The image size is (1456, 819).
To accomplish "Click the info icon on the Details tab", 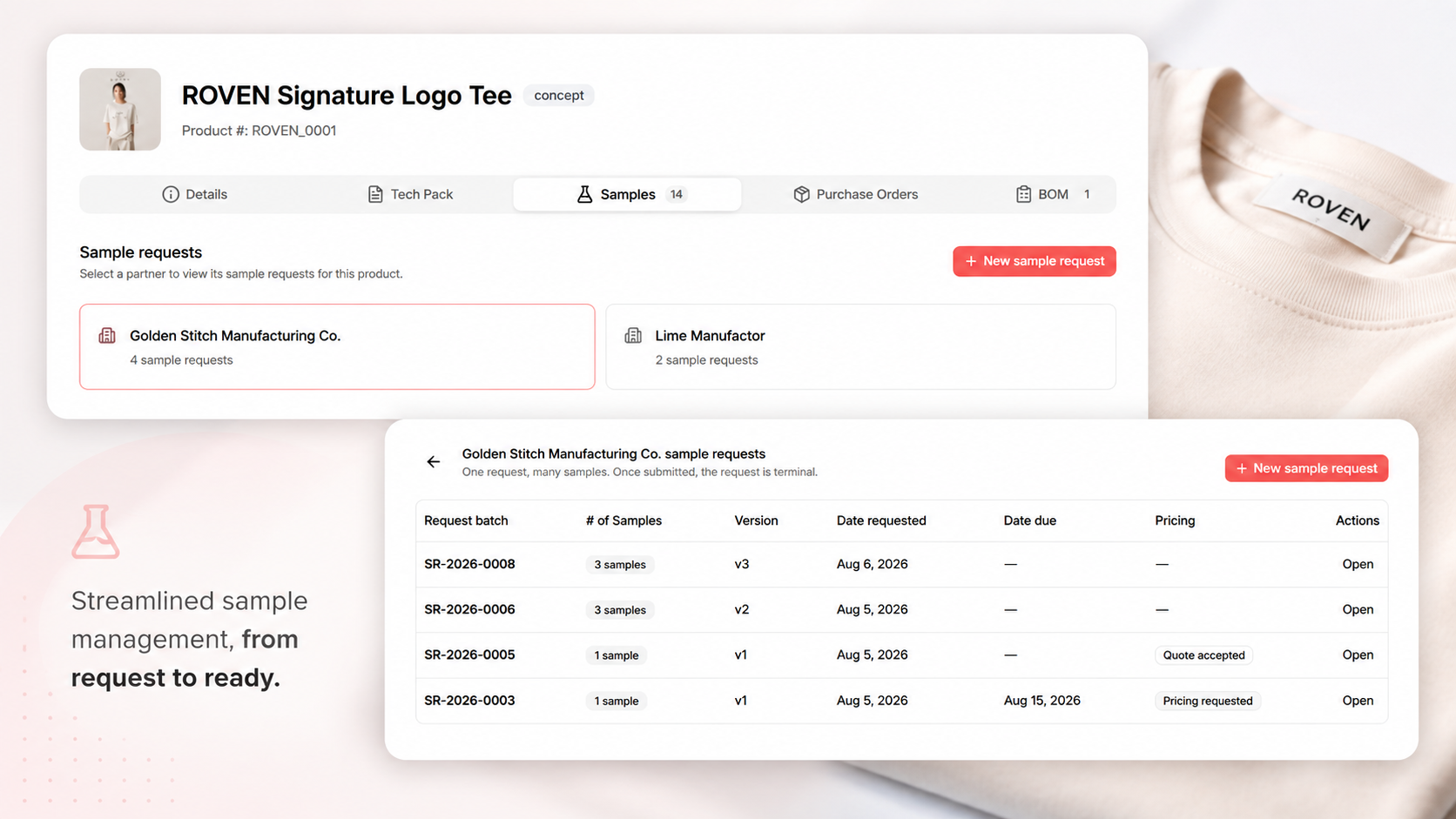I will click(171, 194).
